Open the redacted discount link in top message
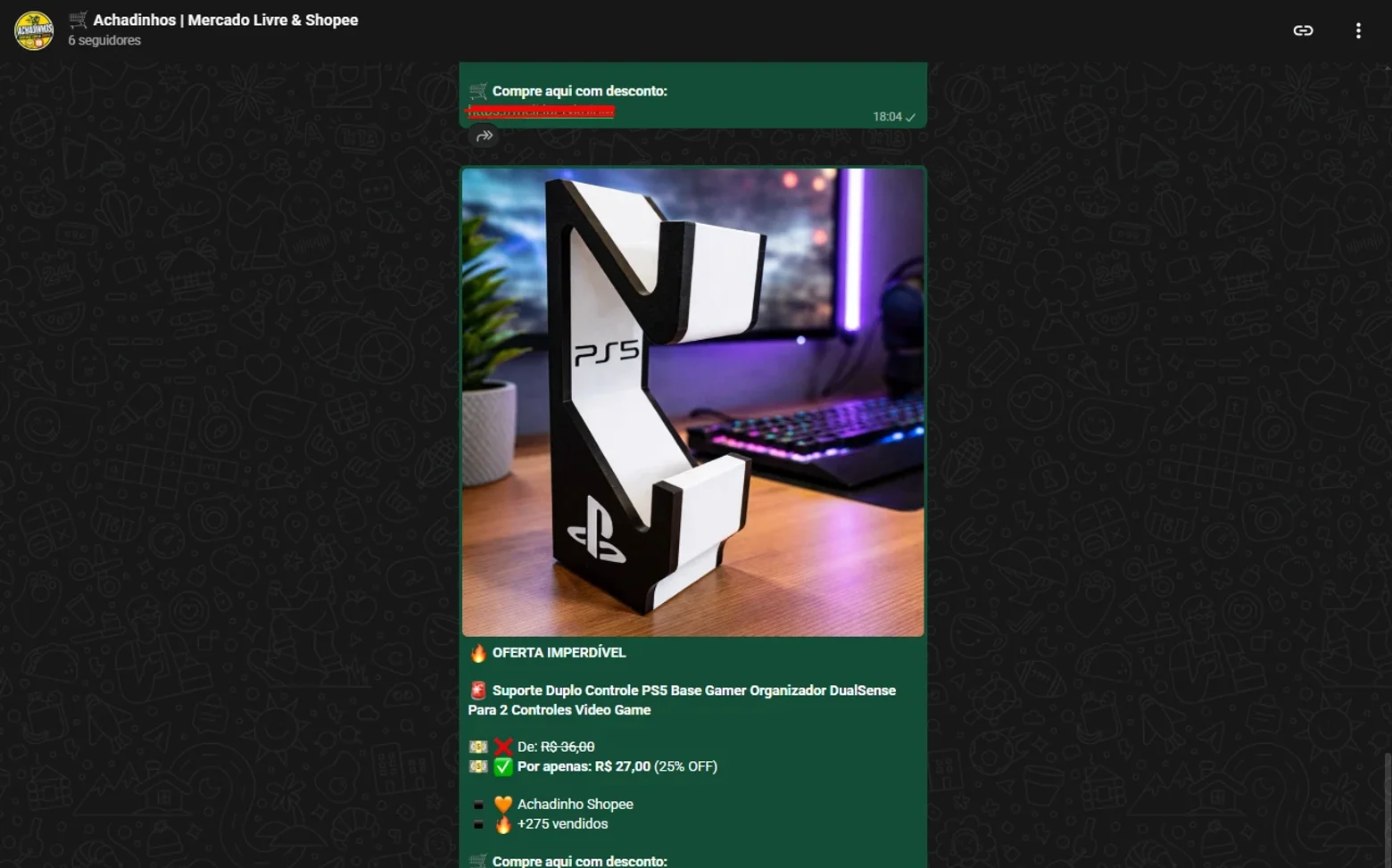This screenshot has height=868, width=1392. 542,112
